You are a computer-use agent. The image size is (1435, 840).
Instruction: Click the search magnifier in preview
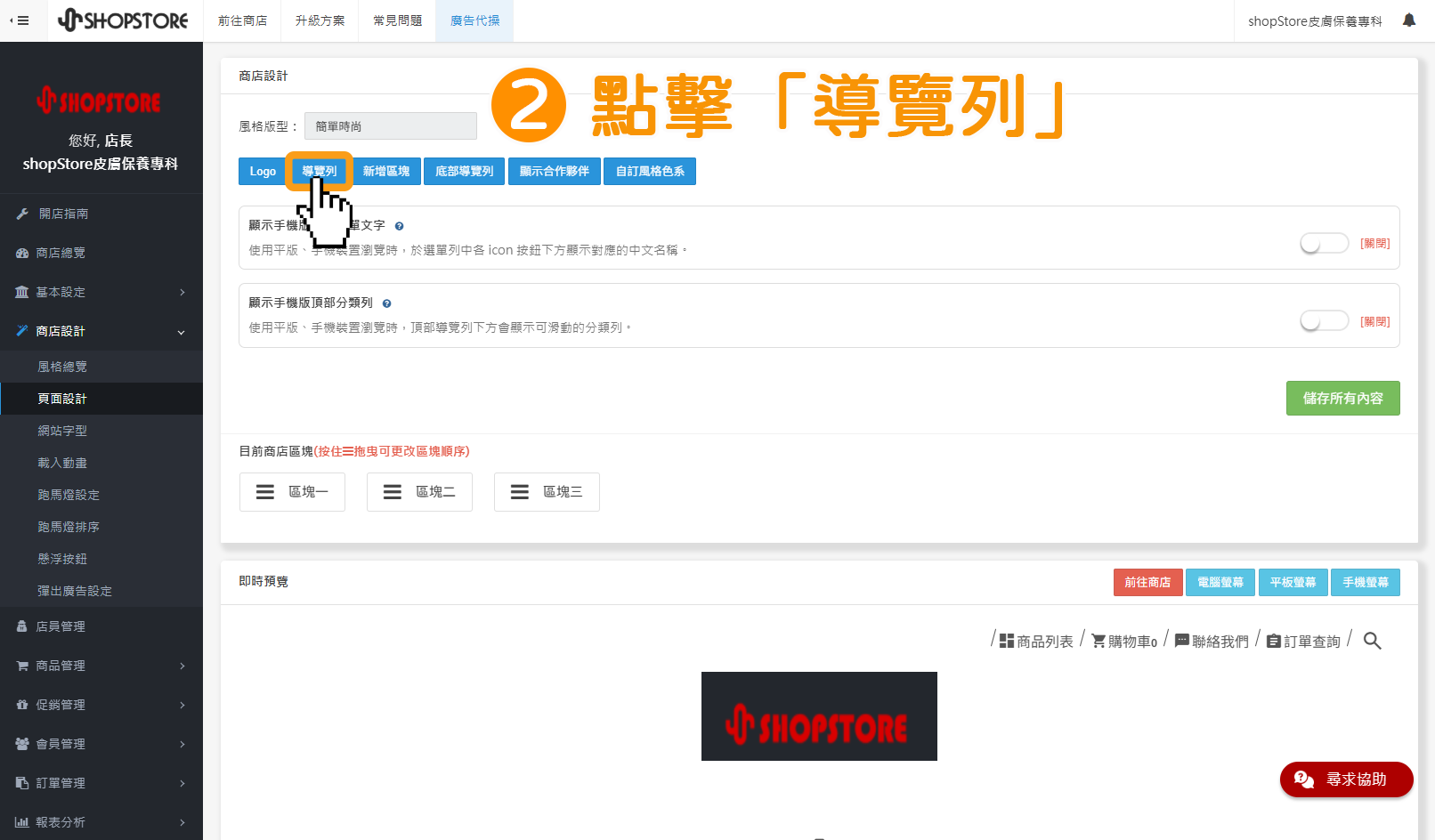coord(1373,641)
